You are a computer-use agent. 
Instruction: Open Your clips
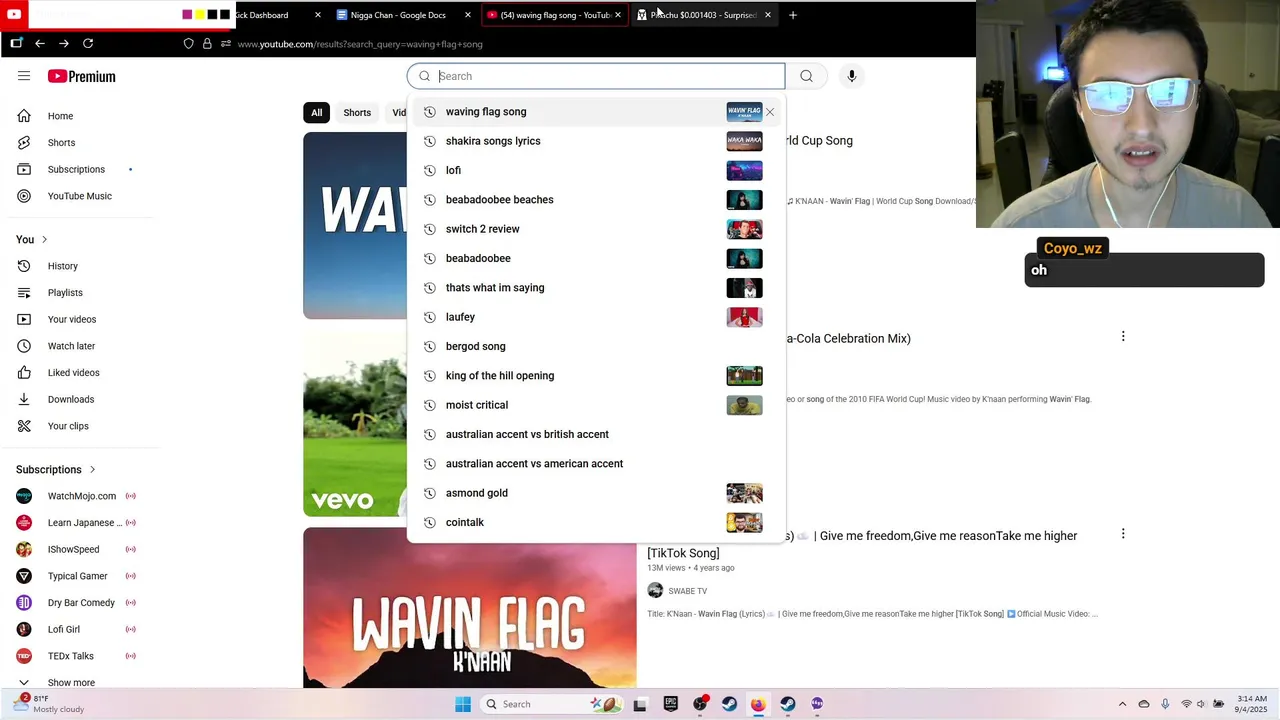(x=69, y=426)
